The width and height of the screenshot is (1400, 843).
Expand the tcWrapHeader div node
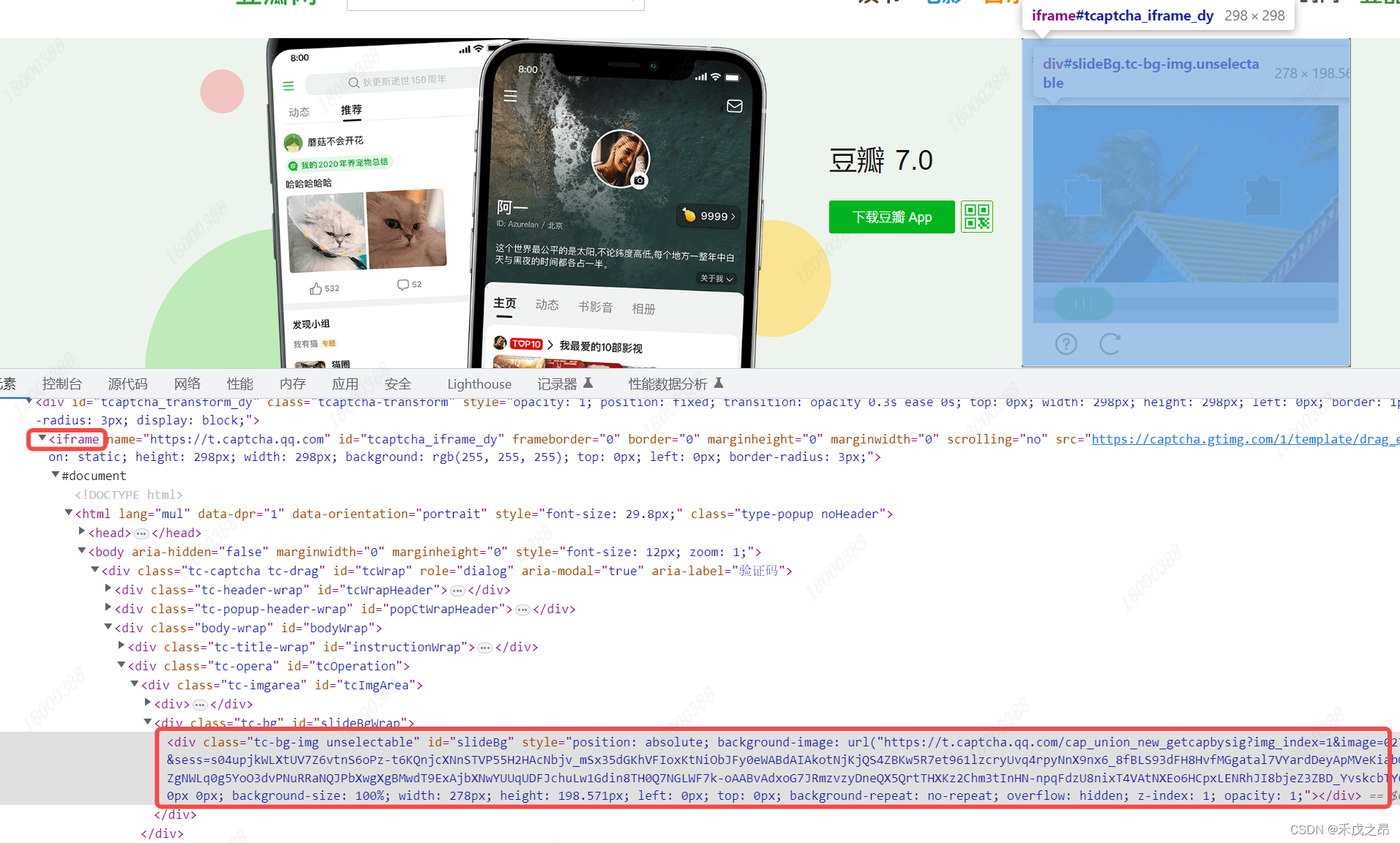pos(108,588)
